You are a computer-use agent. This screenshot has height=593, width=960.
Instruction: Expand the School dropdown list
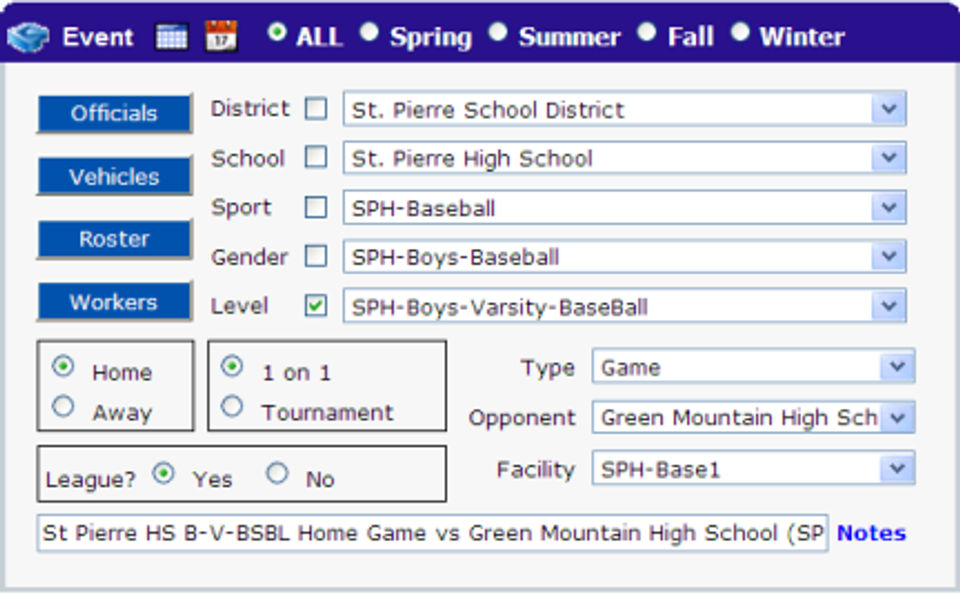click(x=888, y=158)
